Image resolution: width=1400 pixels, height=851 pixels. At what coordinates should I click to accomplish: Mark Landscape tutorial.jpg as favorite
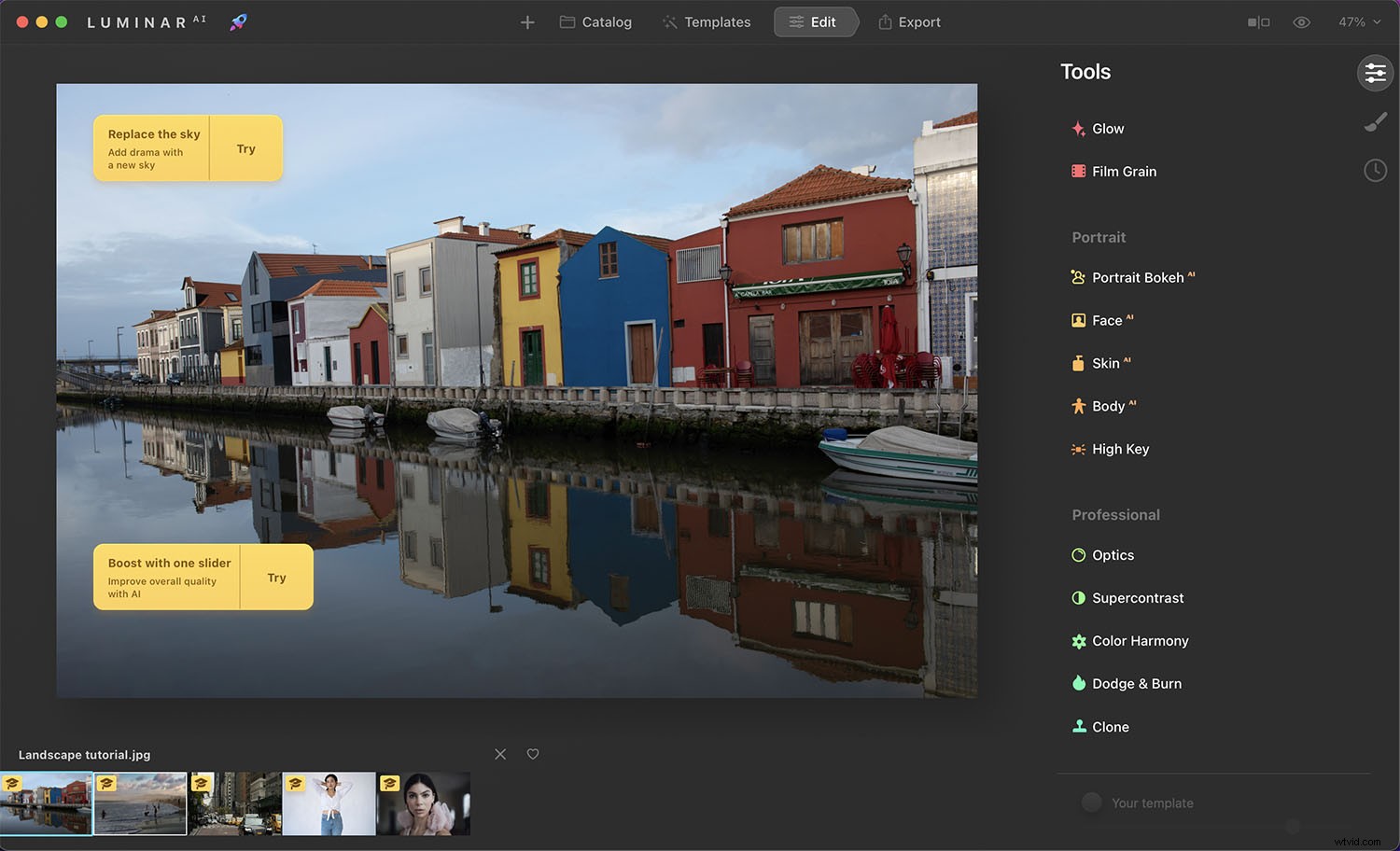[533, 754]
